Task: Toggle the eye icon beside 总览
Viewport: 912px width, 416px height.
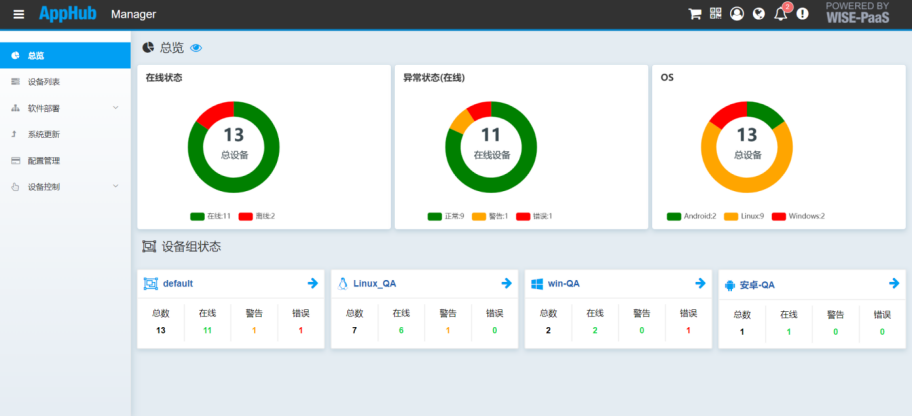Action: point(196,48)
